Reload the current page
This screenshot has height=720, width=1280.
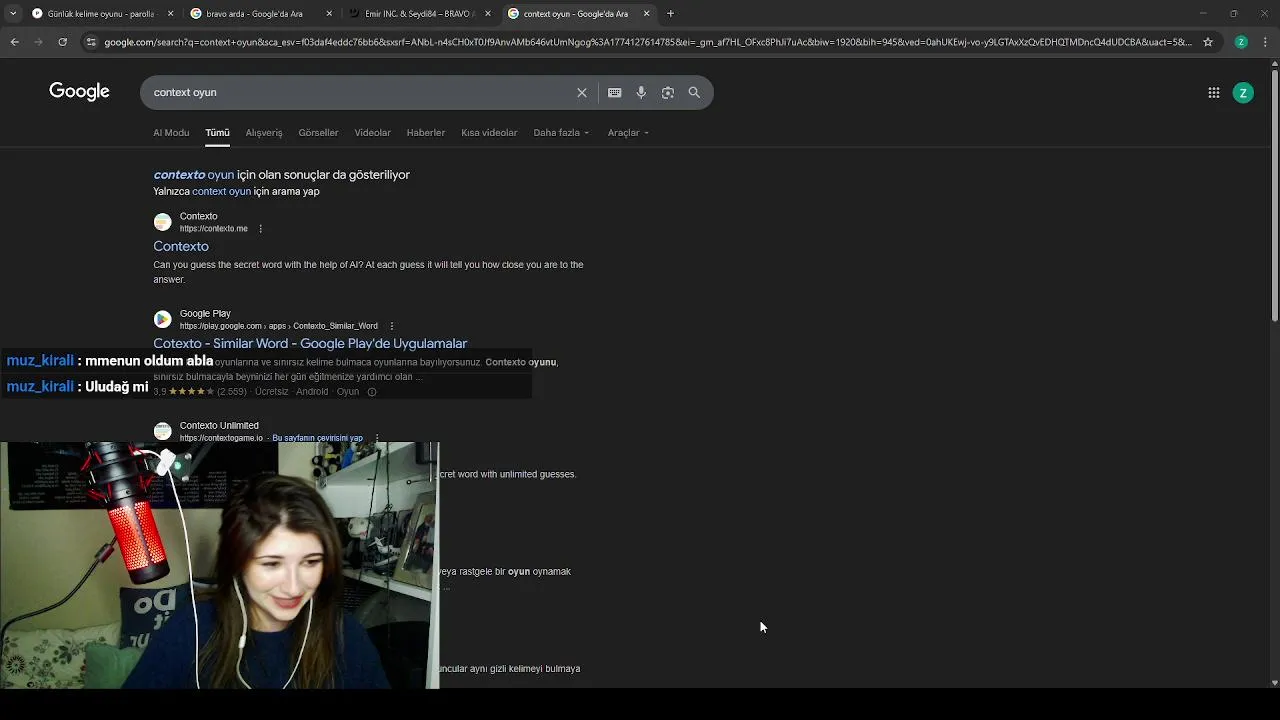click(x=62, y=42)
